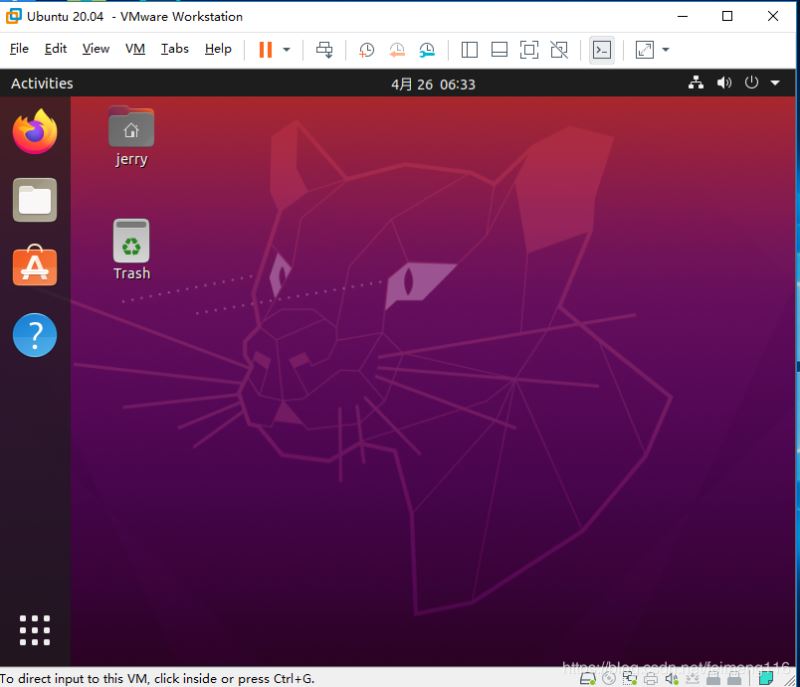The width and height of the screenshot is (800, 687).
Task: Open stretch guest dropdown arrow
Action: [x=666, y=49]
